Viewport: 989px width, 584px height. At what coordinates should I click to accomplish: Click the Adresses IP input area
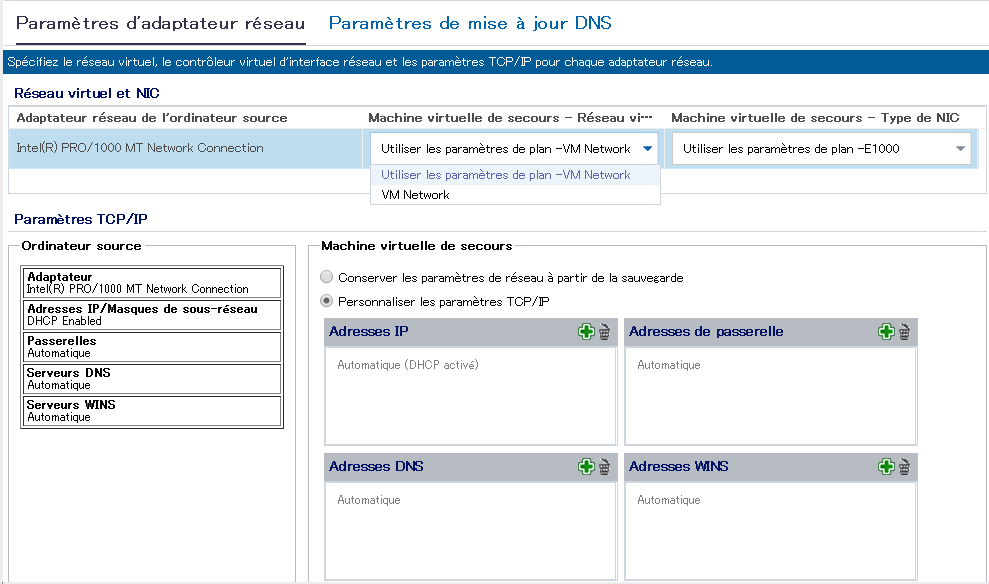click(470, 395)
